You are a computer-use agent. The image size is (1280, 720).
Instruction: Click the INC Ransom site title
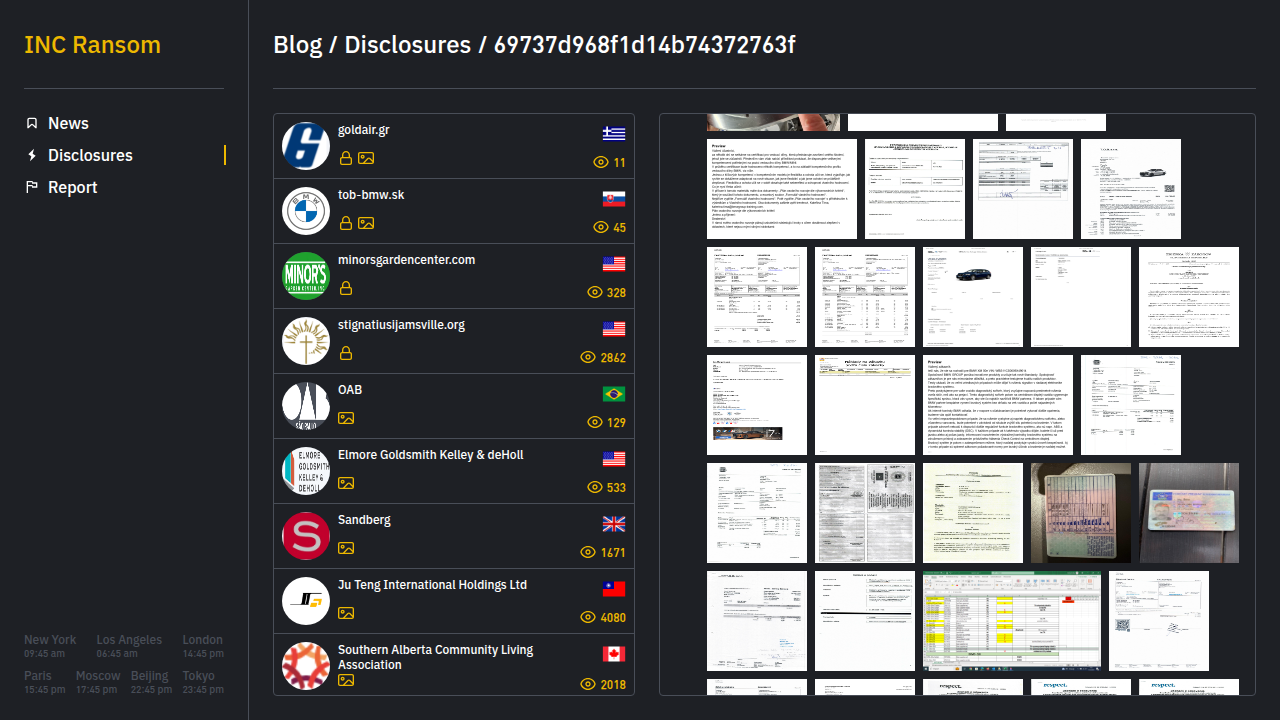pyautogui.click(x=92, y=45)
